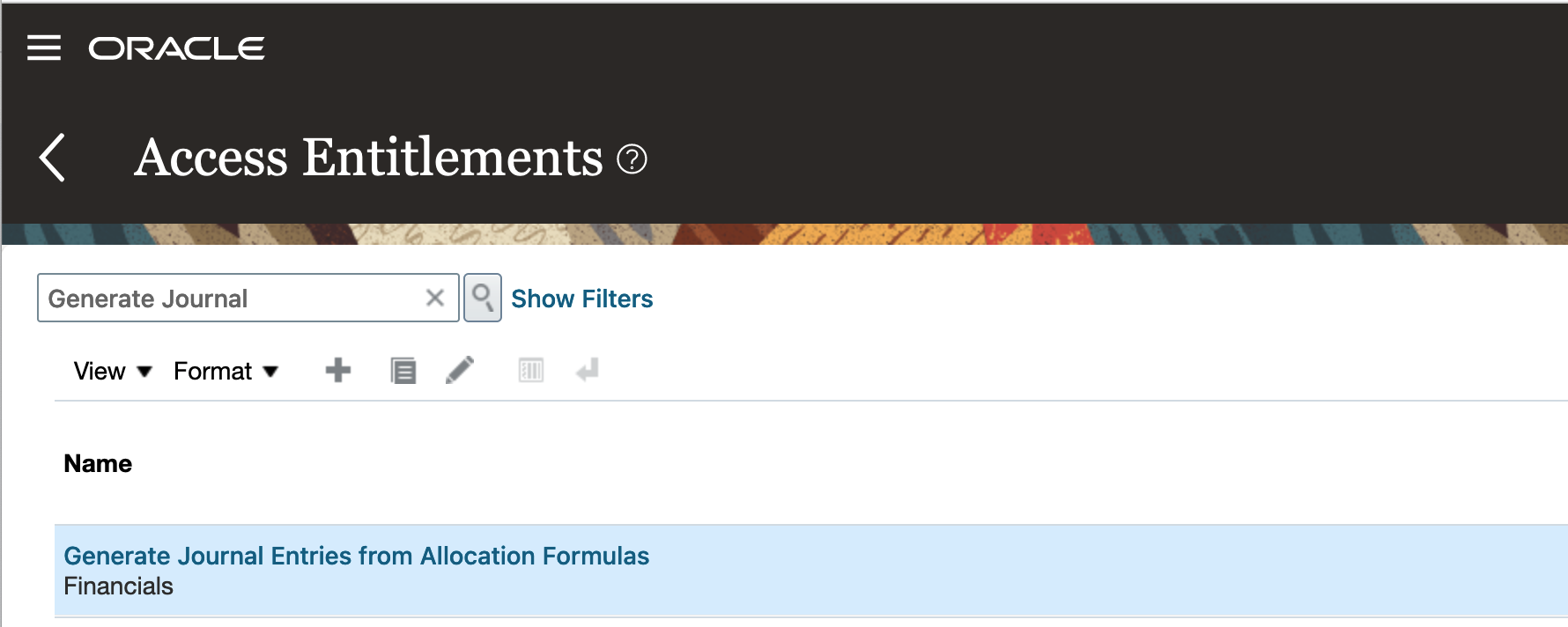Duplicate the selected entitlement row
Image resolution: width=1568 pixels, height=627 pixels.
[x=403, y=371]
